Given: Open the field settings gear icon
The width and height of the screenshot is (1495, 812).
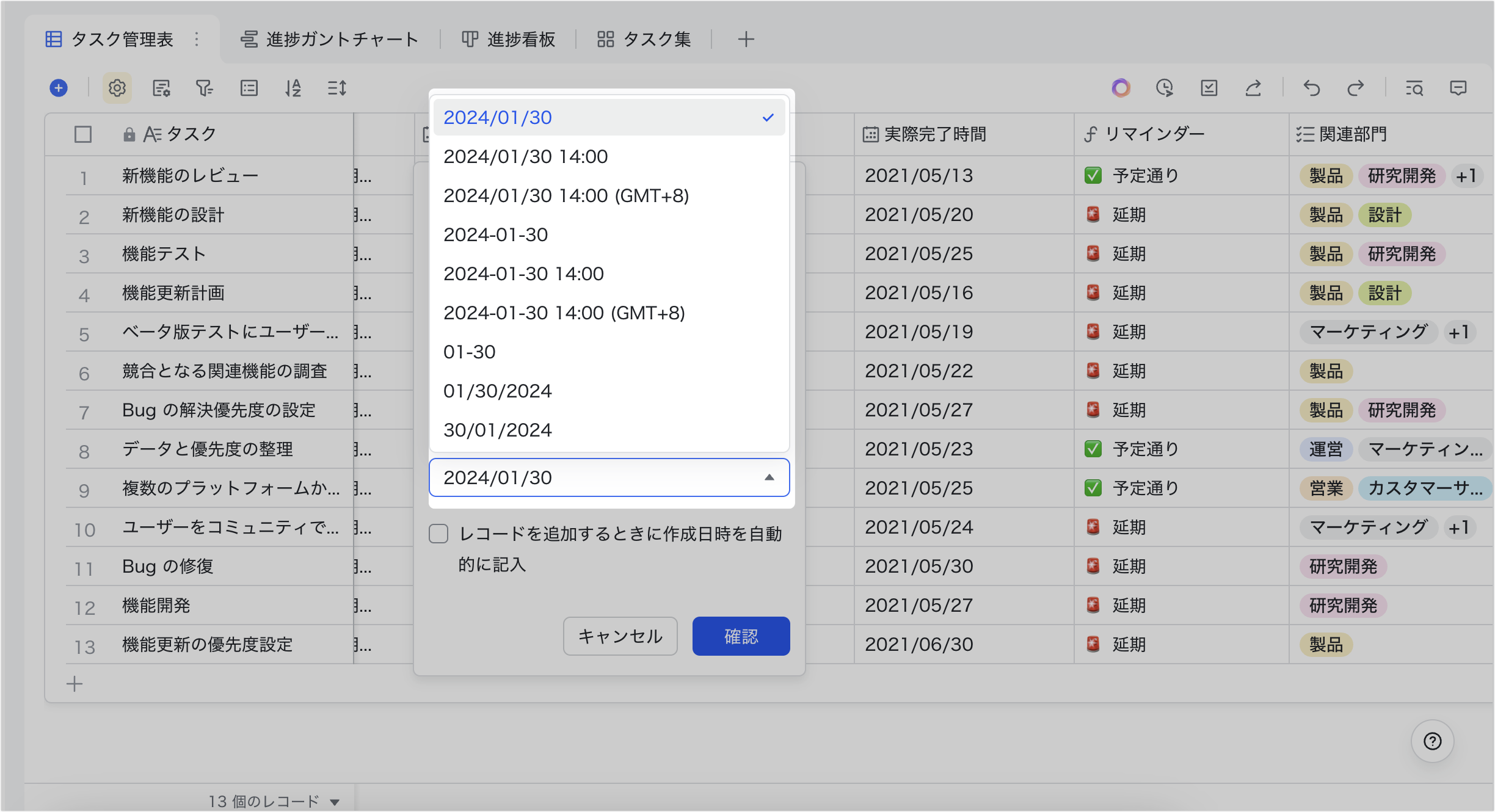Looking at the screenshot, I should click(x=117, y=88).
